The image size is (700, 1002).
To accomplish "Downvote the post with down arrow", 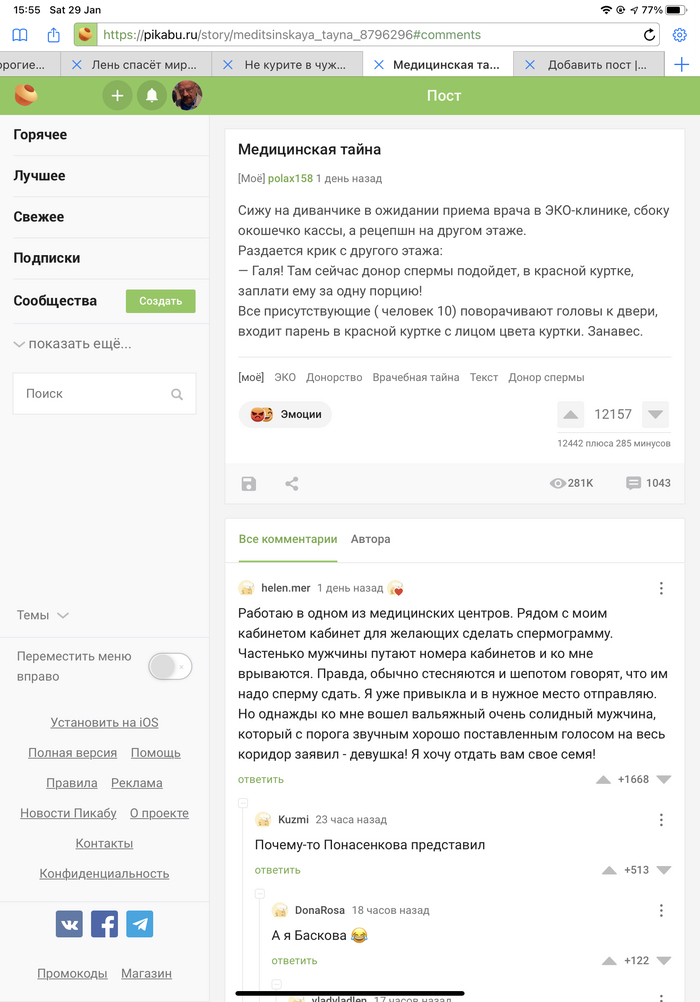I will pos(655,415).
